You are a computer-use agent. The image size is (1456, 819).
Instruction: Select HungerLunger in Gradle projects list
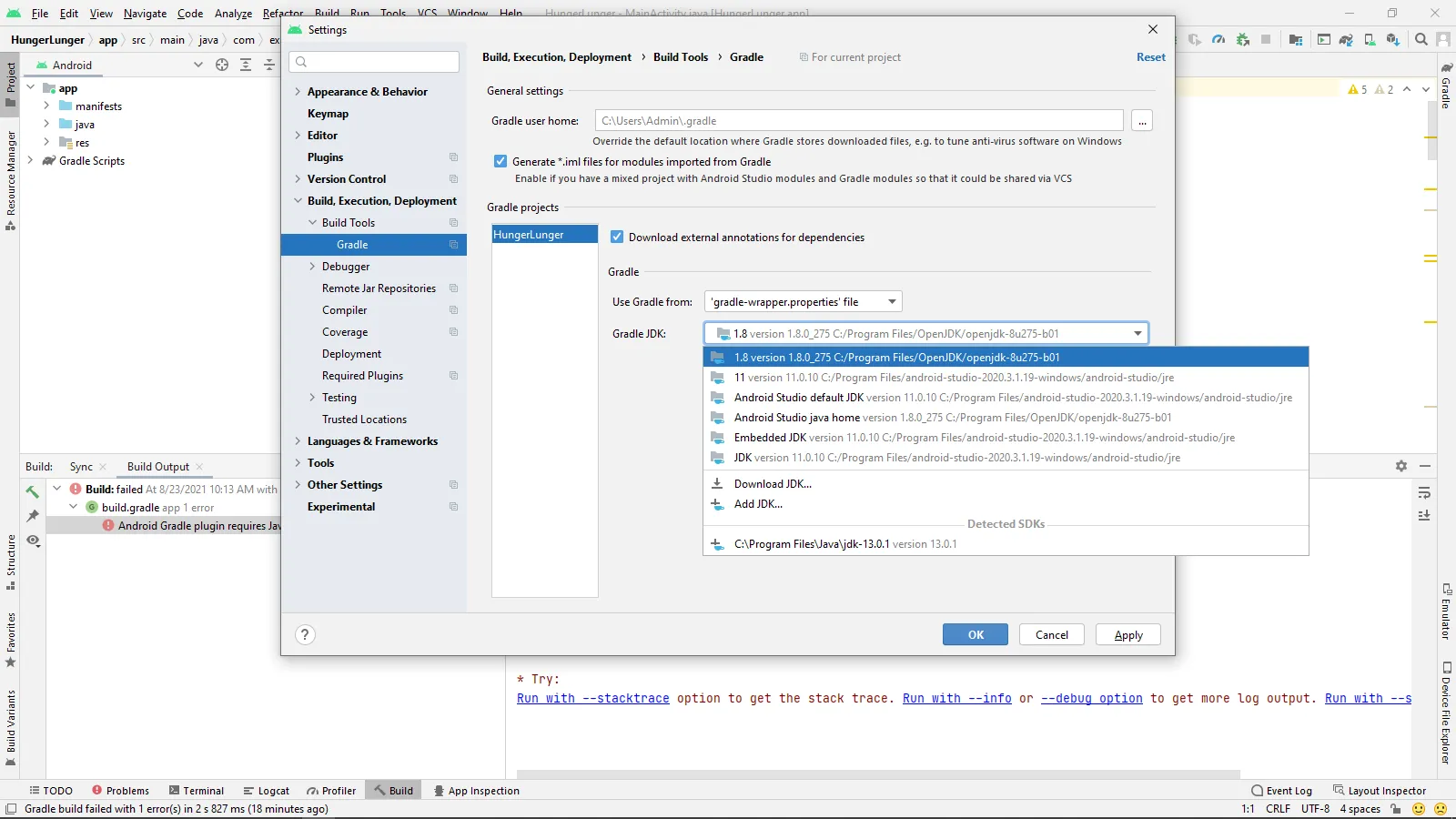[x=545, y=235]
